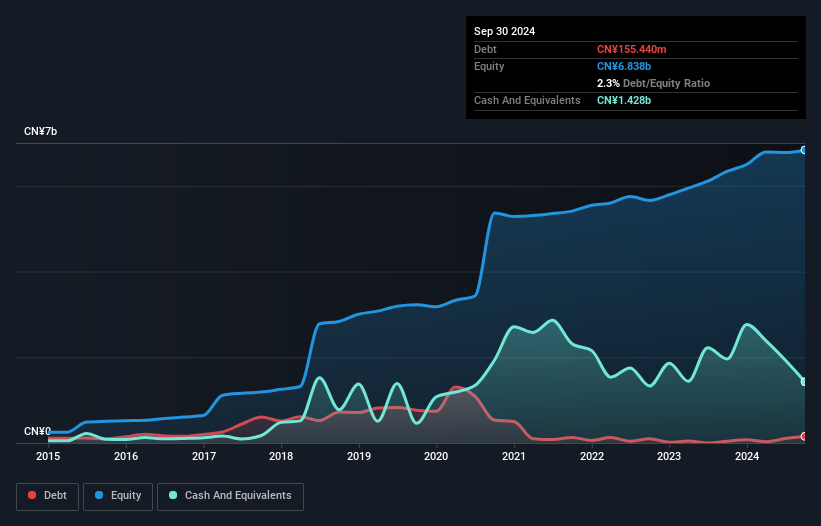Click the teal Cash end-point marker
Screen dimensions: 821x526
804,382
